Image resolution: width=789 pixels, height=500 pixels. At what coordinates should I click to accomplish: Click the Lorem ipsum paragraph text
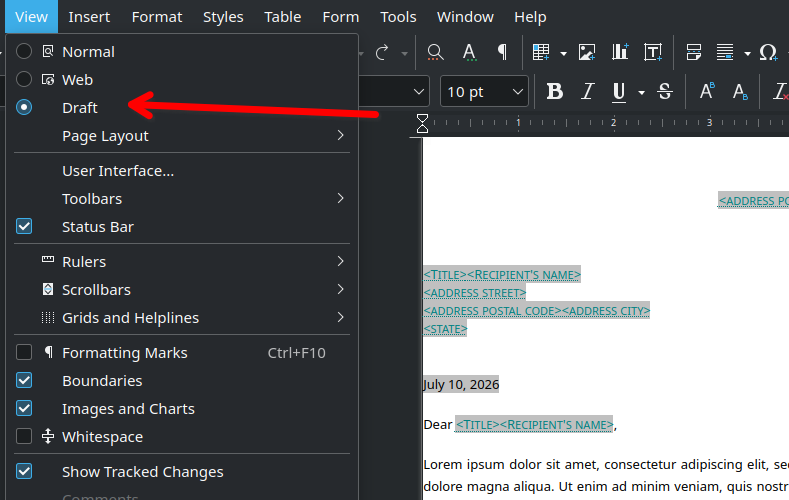[x=606, y=475]
